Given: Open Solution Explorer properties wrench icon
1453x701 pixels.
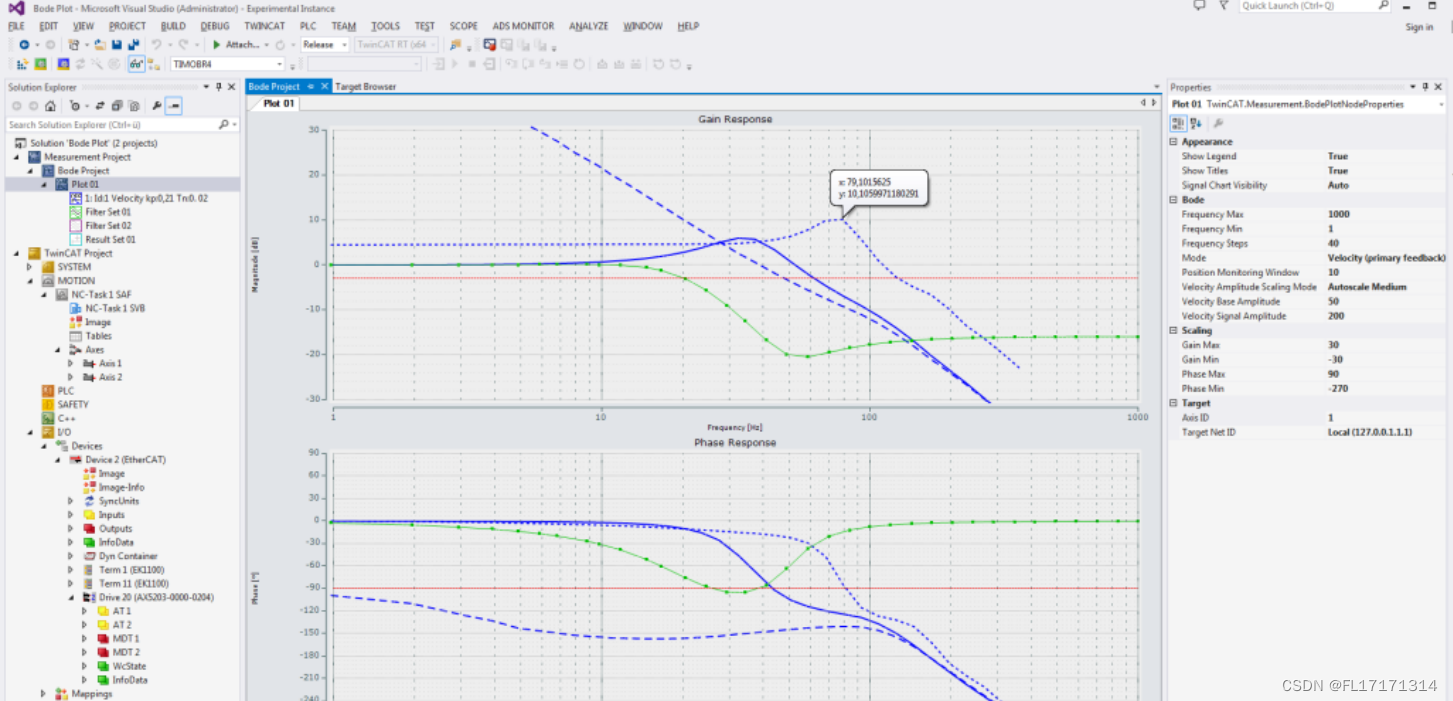Looking at the screenshot, I should [x=157, y=106].
